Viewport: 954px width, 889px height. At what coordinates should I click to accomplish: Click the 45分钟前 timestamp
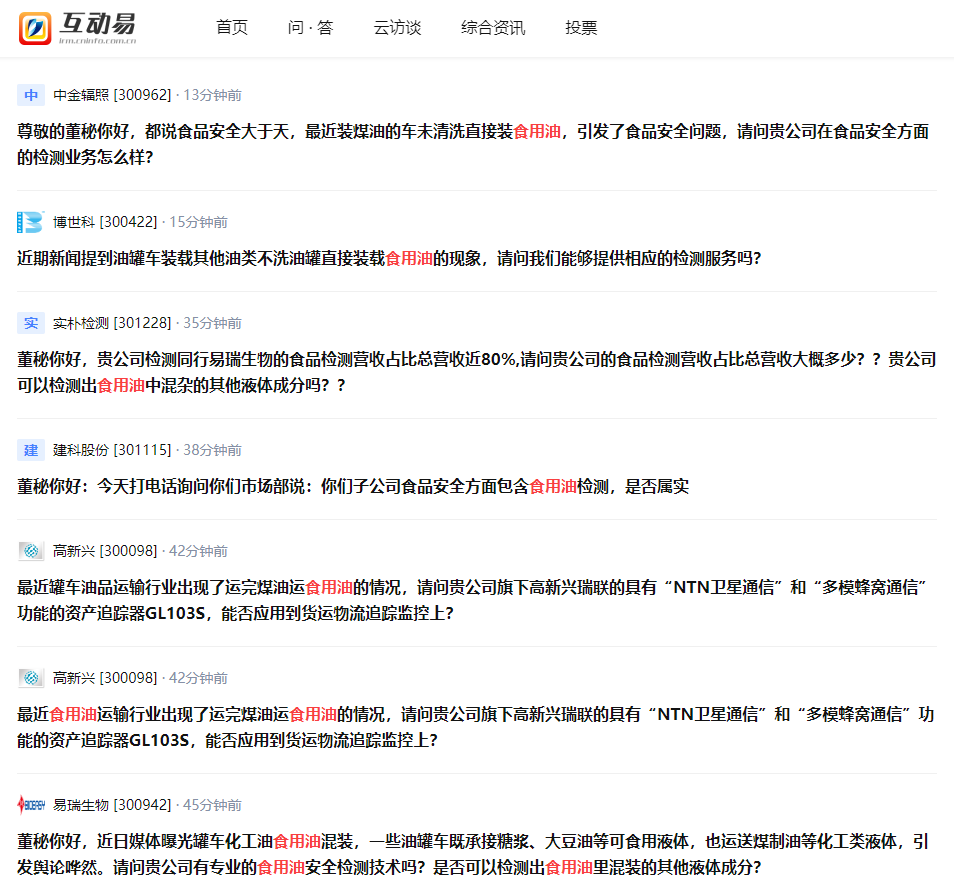pos(212,805)
